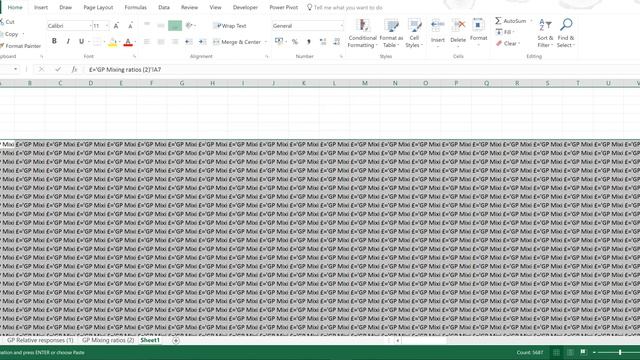Open the AutoSum dropdown arrow
This screenshot has width=640, height=360.
point(531,21)
